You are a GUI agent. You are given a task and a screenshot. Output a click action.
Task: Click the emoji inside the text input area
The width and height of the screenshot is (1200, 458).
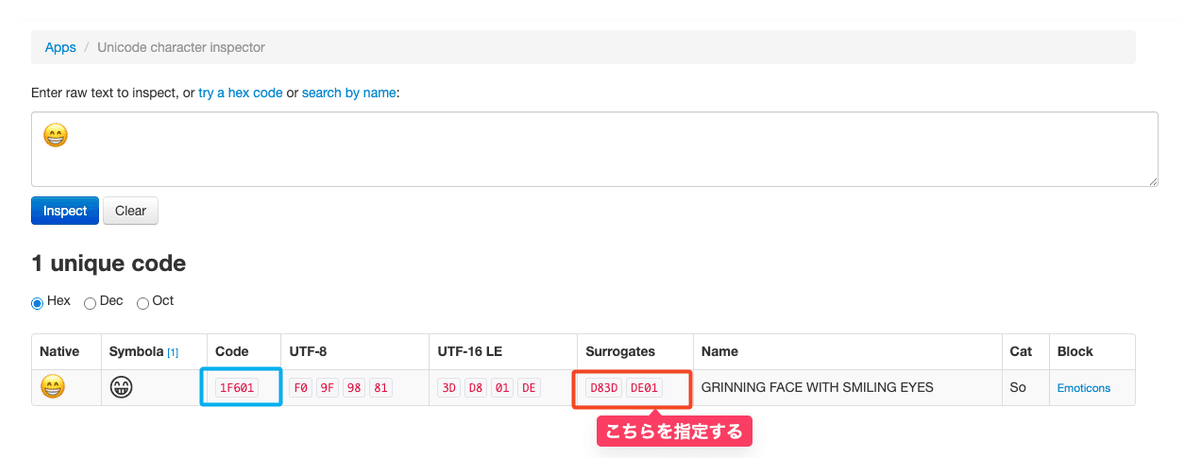click(56, 135)
